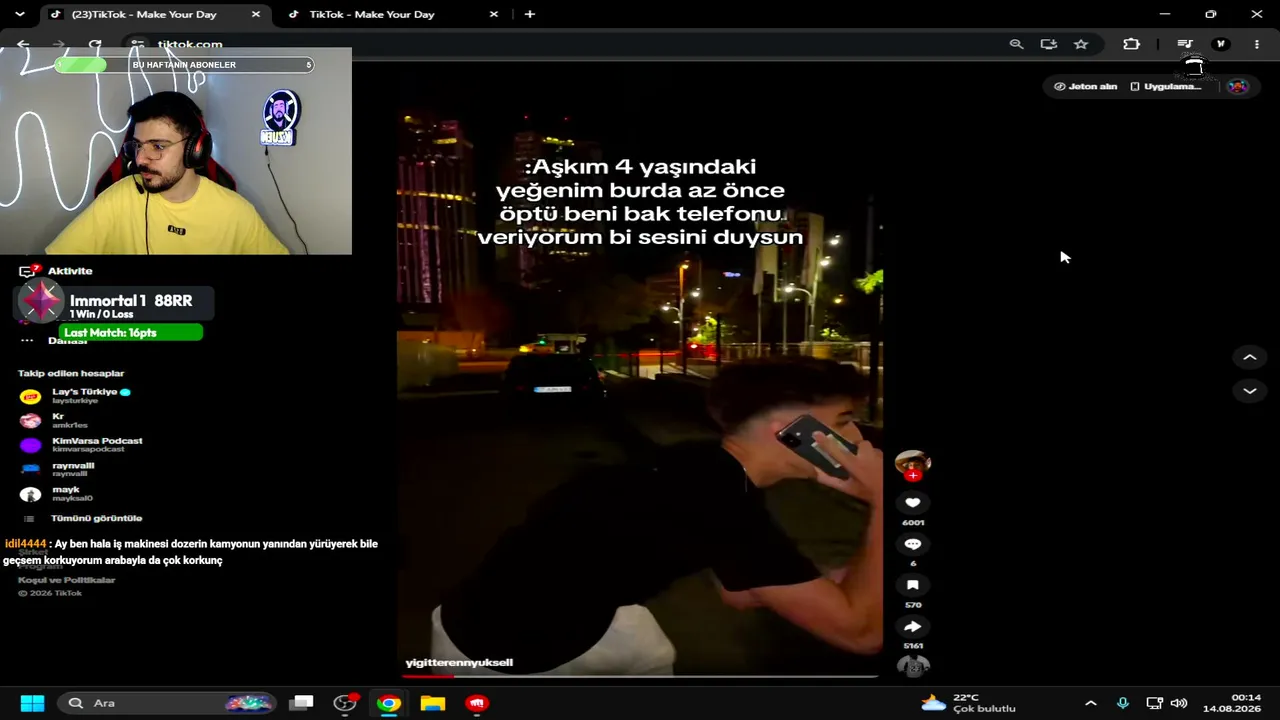The image size is (1280, 720).
Task: Open KimVarsa Podcast account
Action: point(81,445)
